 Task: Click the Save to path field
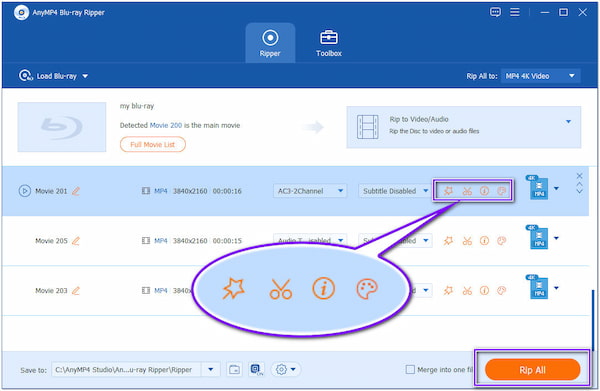(127, 370)
